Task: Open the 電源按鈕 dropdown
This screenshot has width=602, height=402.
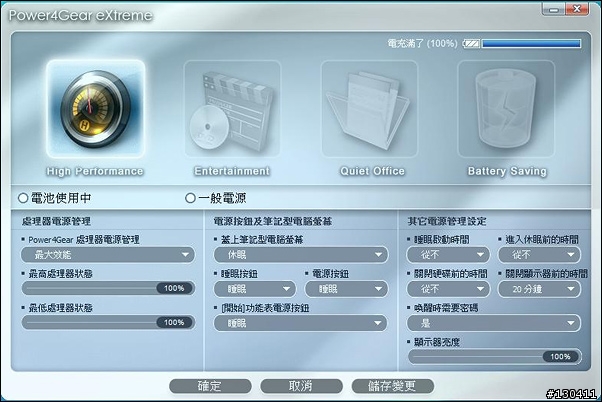Action: pos(346,289)
